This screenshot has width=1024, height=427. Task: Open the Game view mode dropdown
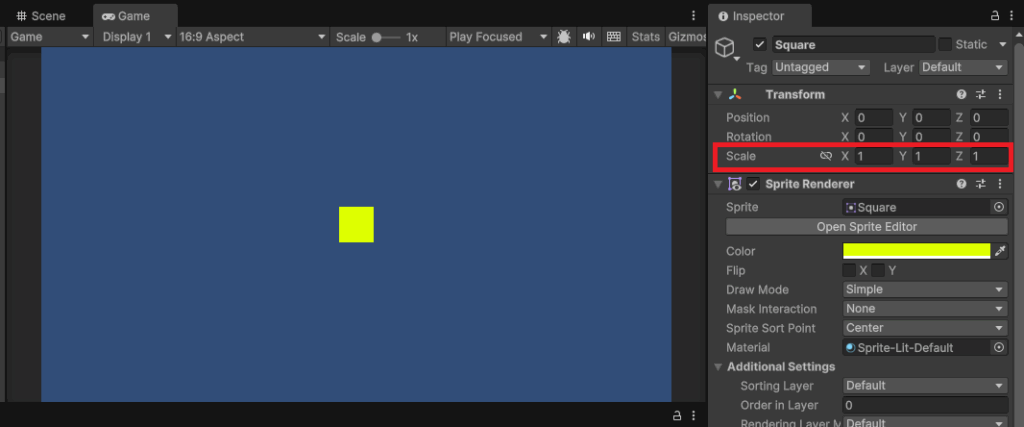49,37
